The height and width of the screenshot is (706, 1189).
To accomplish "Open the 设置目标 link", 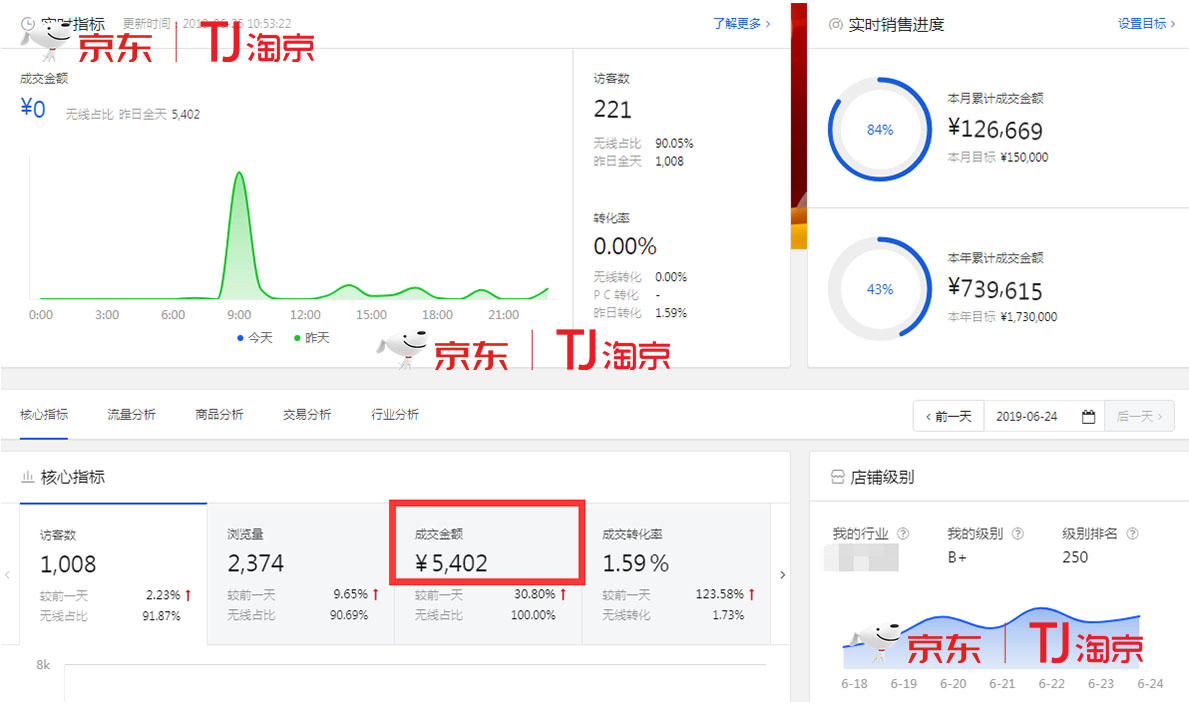I will 1147,24.
